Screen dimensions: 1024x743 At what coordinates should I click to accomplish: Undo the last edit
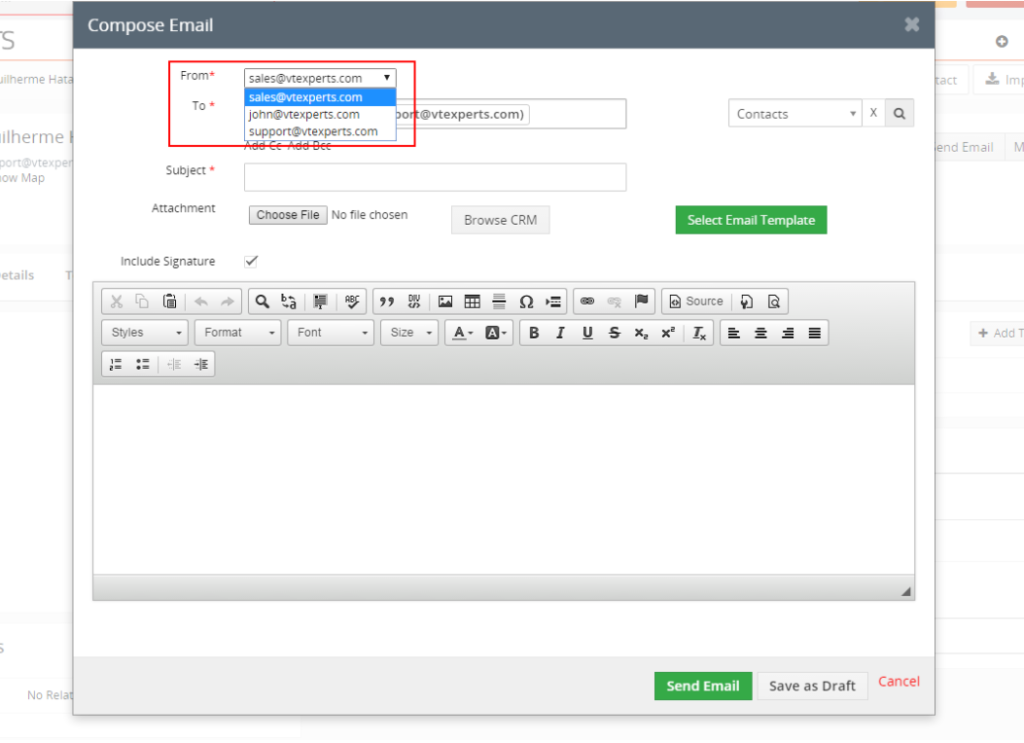click(x=201, y=302)
